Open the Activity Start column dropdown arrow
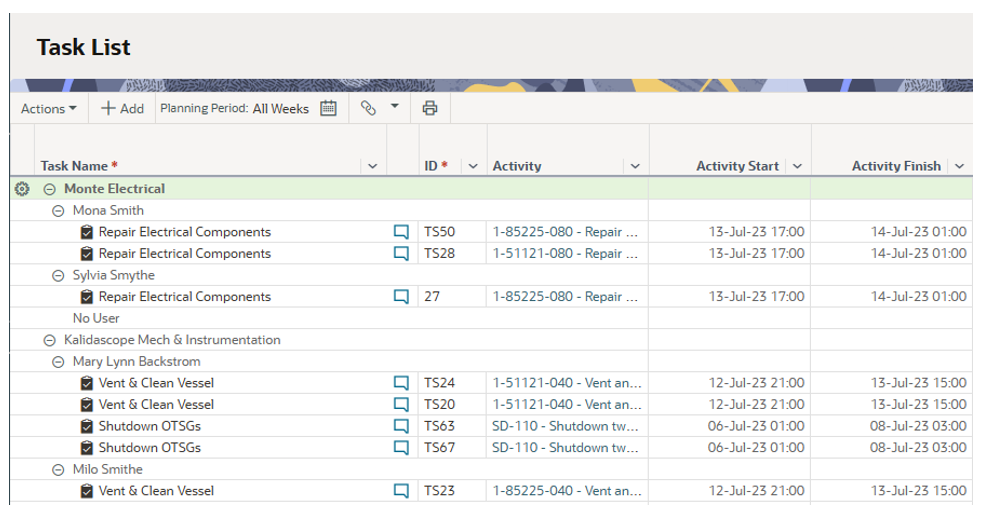Image resolution: width=991 pixels, height=523 pixels. click(797, 167)
